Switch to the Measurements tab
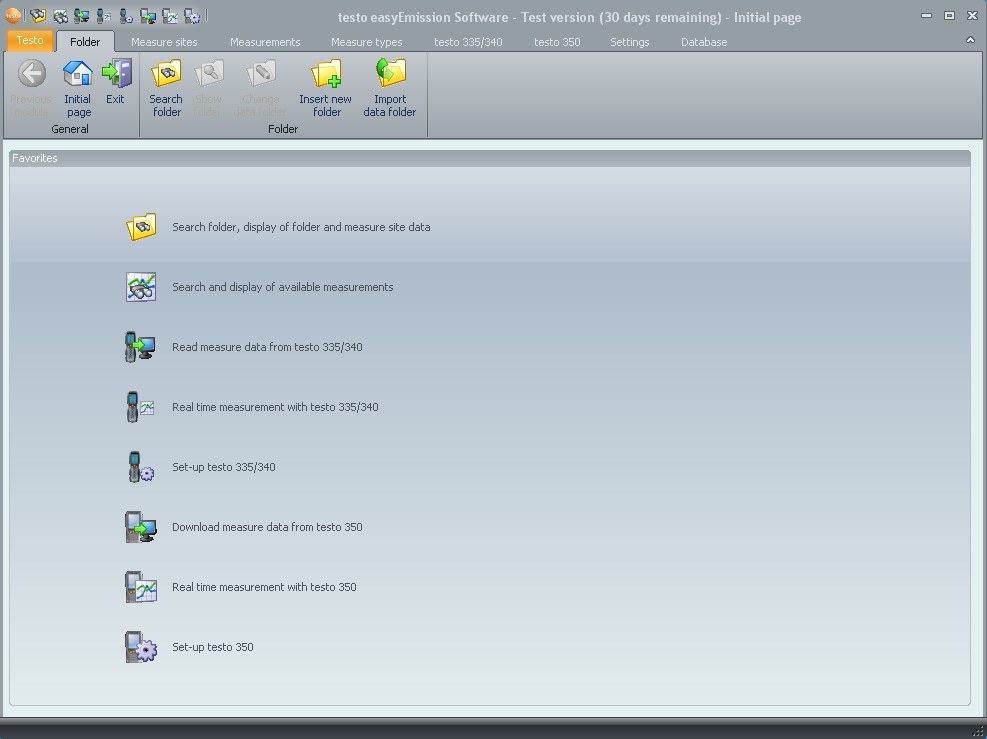The height and width of the screenshot is (739, 987). pos(264,42)
